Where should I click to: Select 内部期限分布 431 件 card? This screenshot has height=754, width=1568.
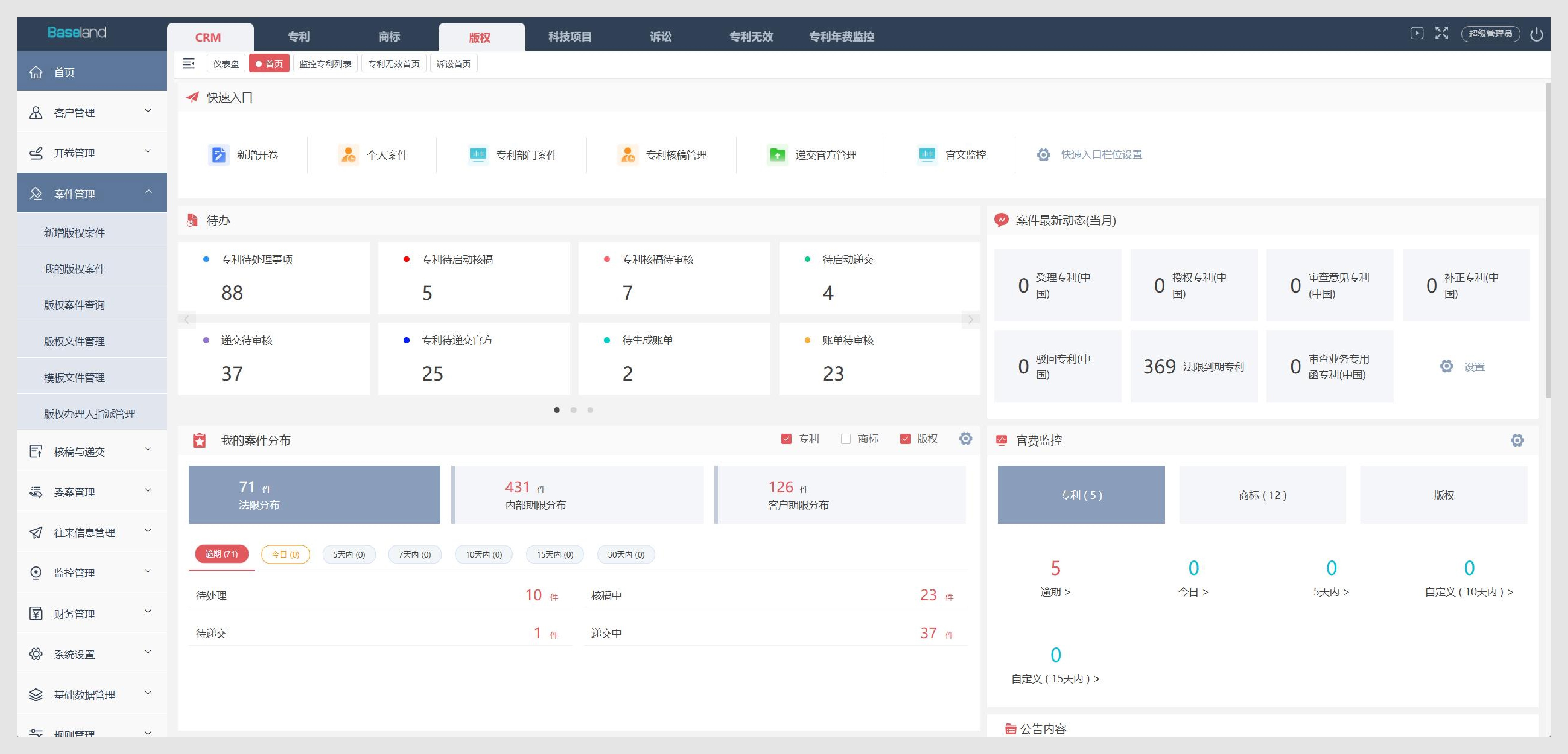(x=578, y=495)
